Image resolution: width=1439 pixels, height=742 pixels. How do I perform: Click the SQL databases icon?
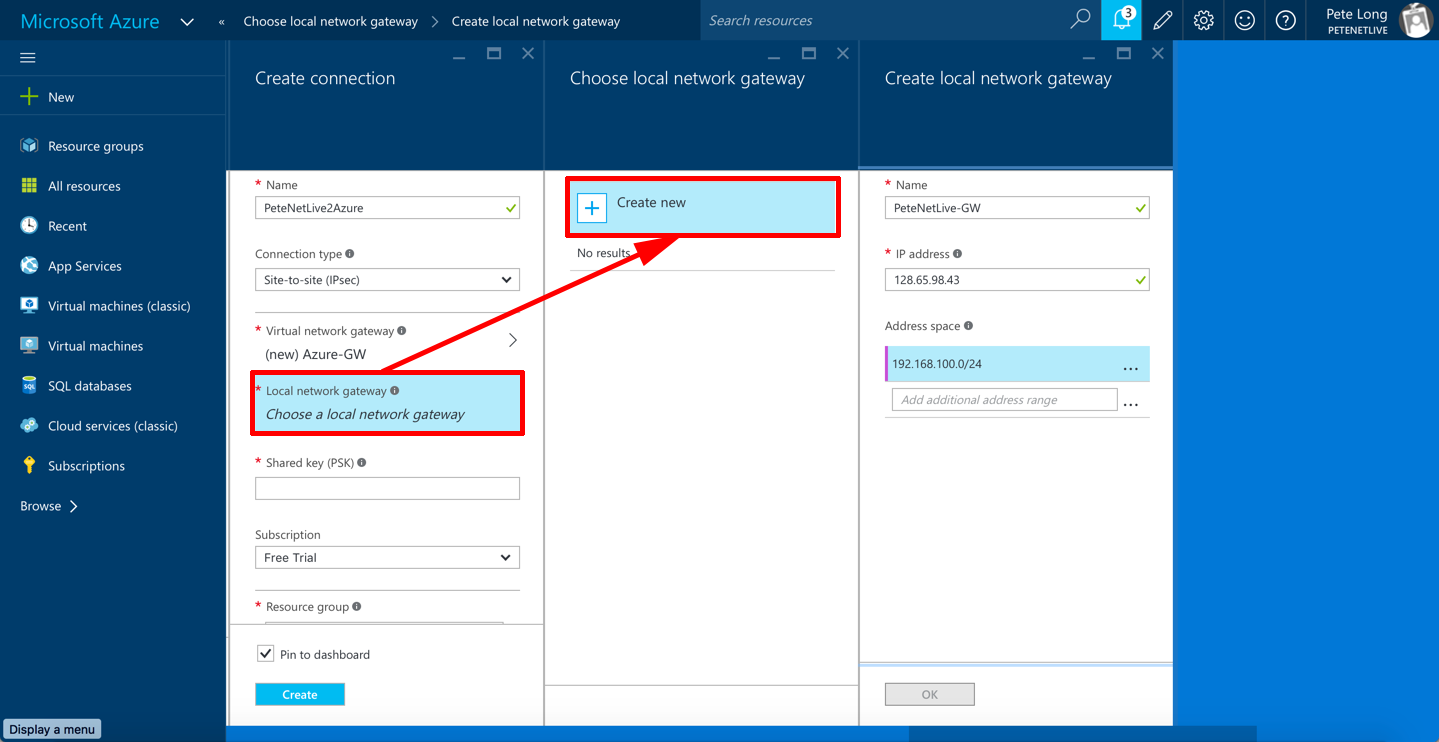click(29, 386)
